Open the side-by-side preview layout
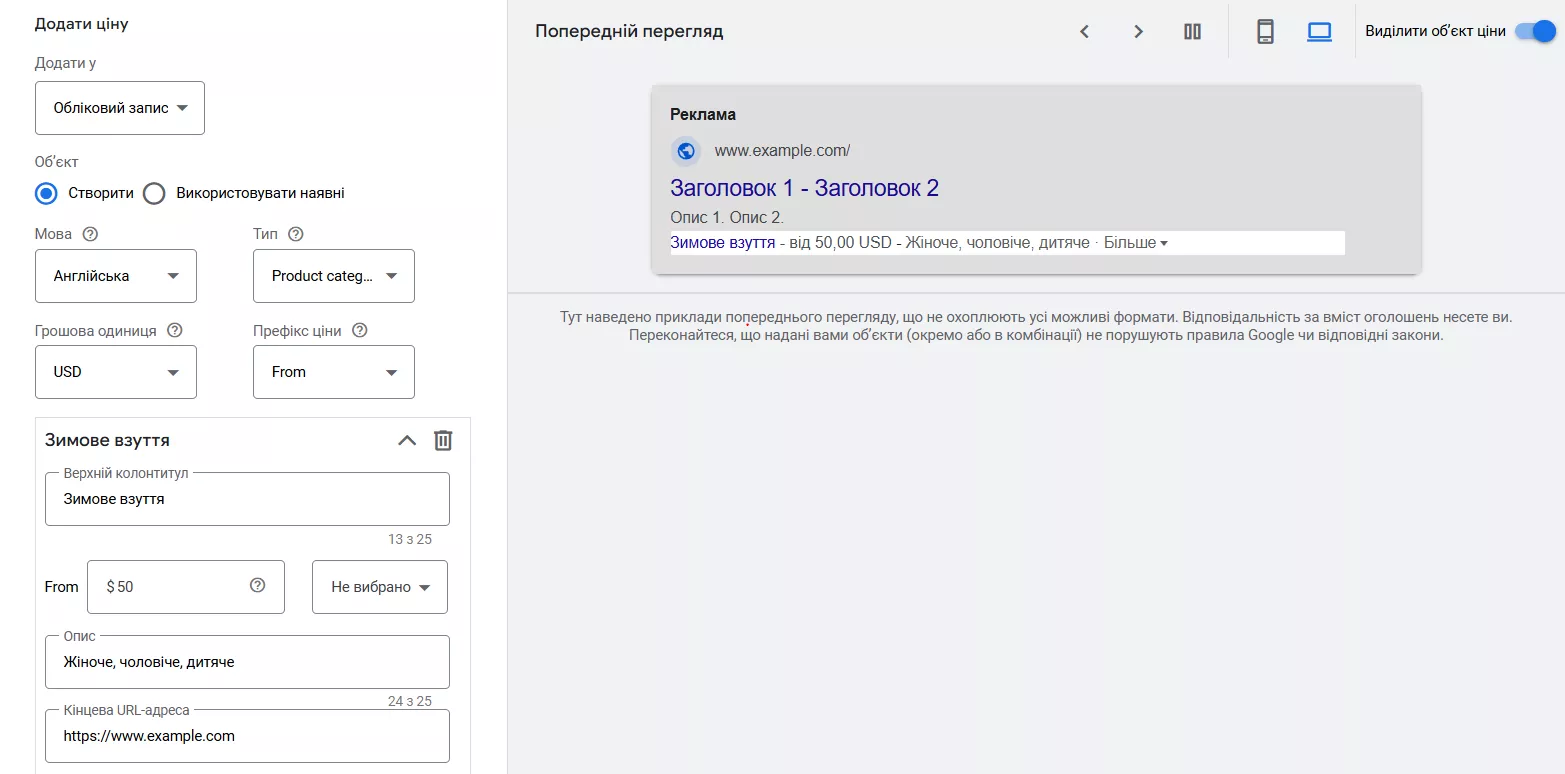The height and width of the screenshot is (774, 1565). (x=1192, y=31)
